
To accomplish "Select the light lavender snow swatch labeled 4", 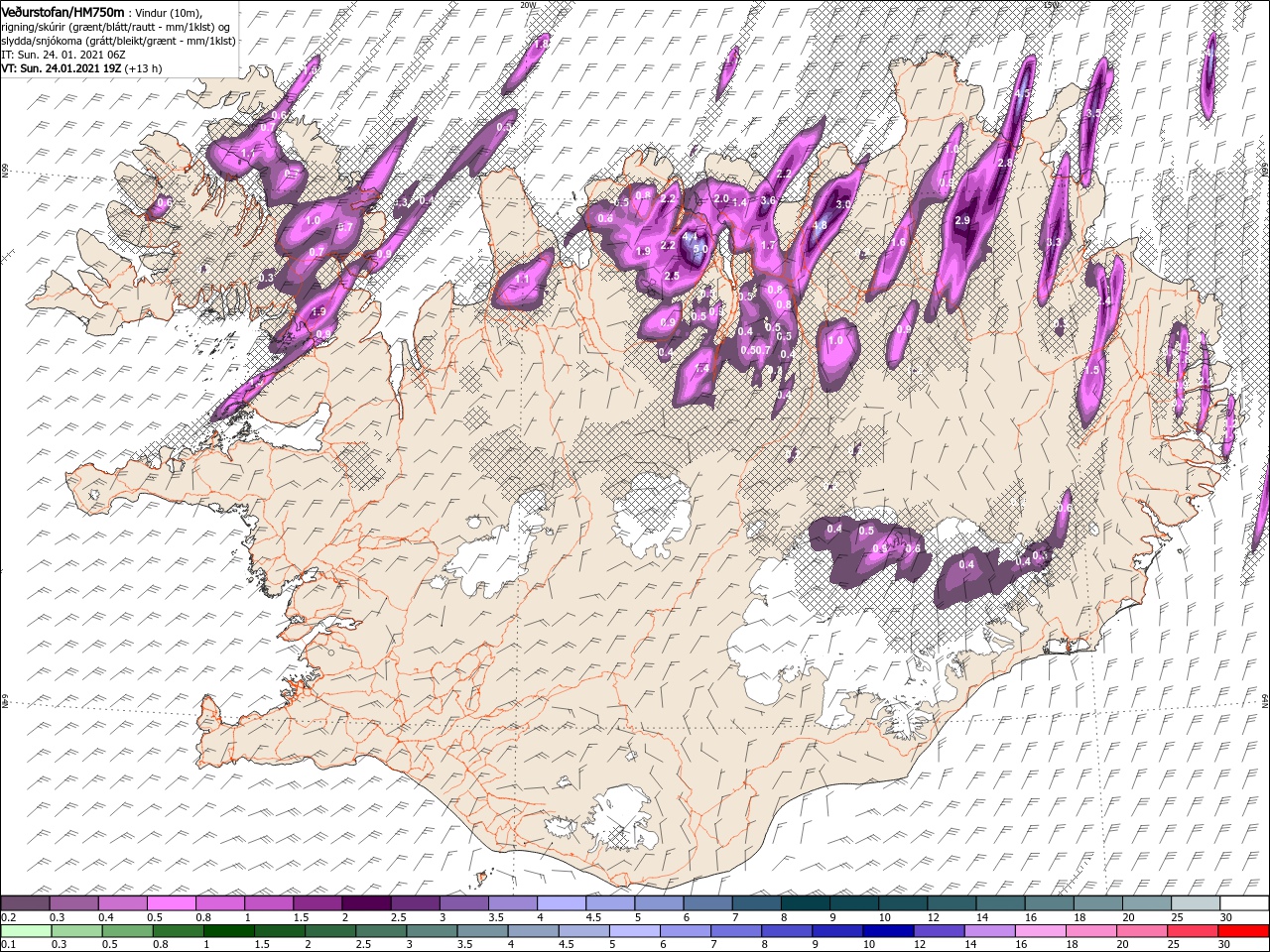I will click(562, 903).
